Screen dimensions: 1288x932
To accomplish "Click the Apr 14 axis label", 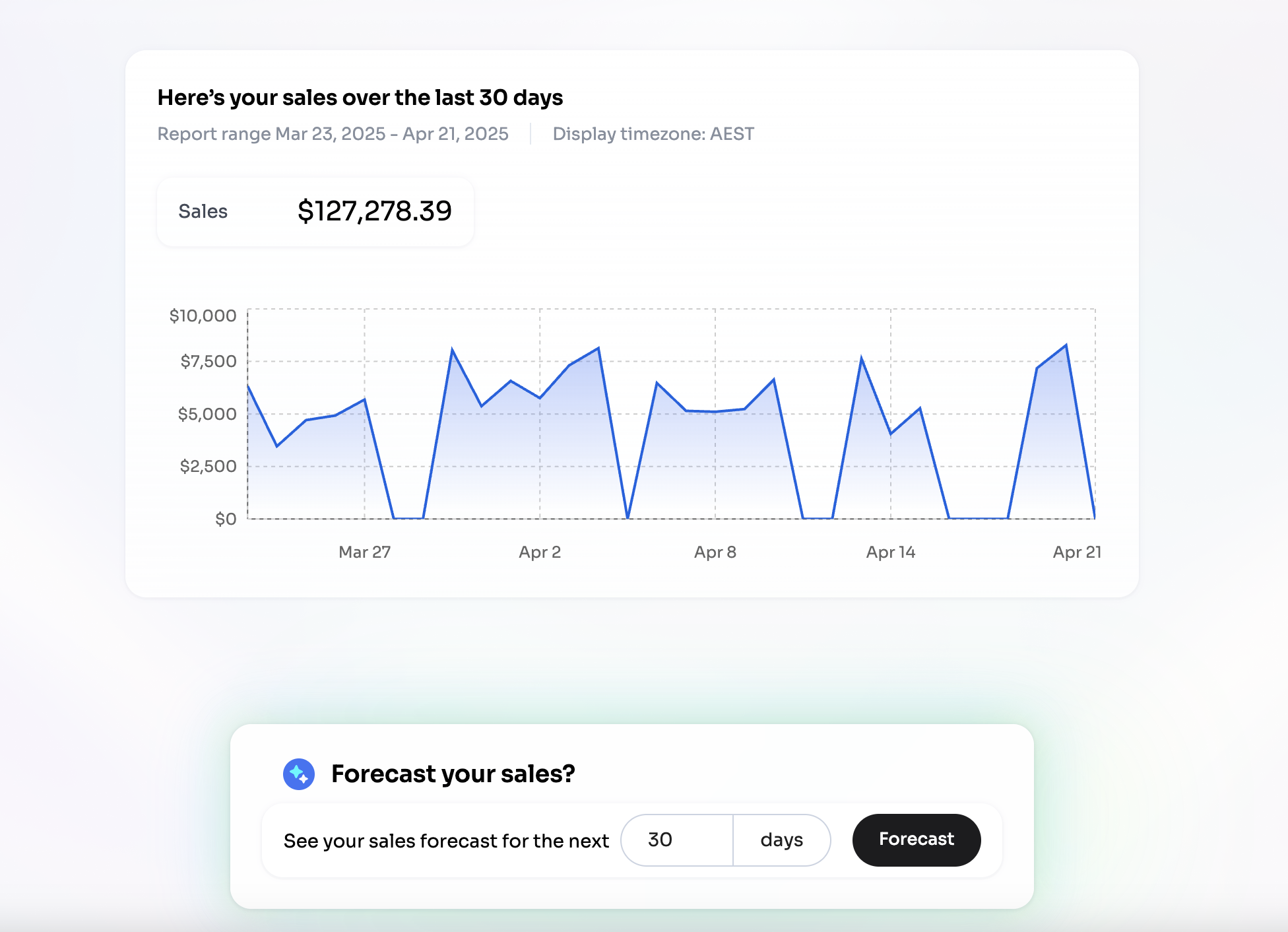I will coord(890,552).
